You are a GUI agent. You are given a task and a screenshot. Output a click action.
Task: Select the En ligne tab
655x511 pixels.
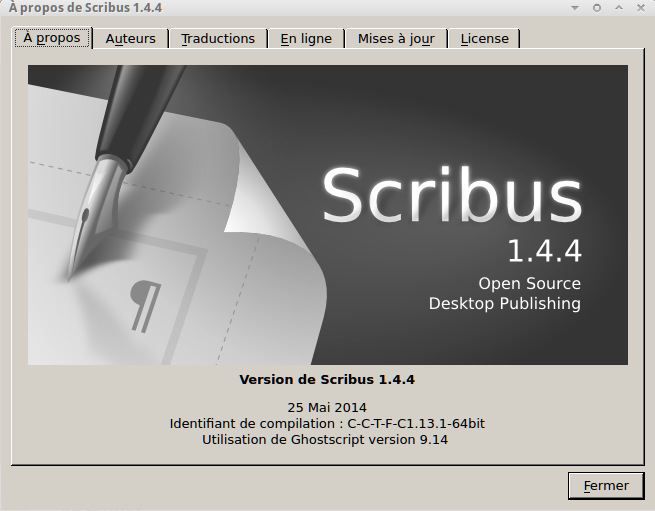306,39
